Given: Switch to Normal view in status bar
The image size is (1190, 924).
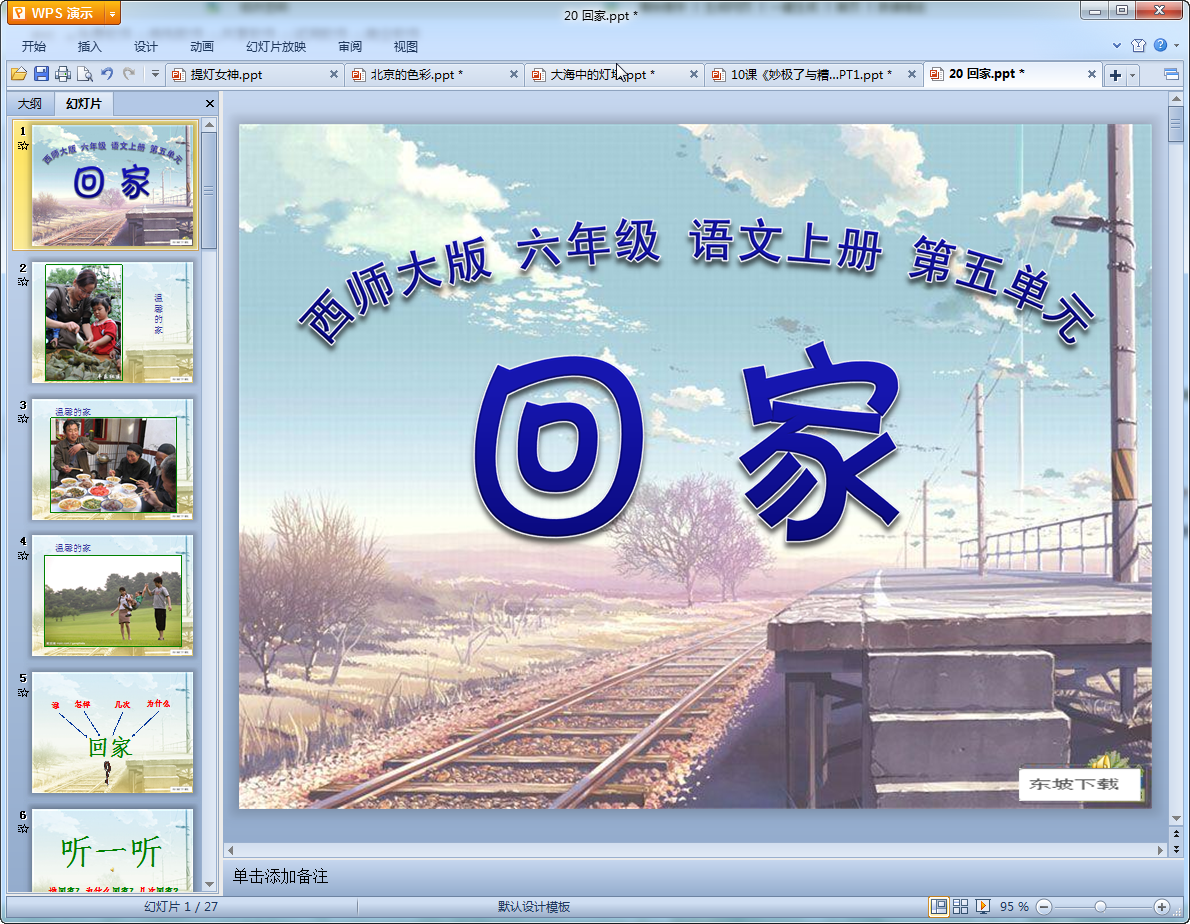Looking at the screenshot, I should (939, 906).
